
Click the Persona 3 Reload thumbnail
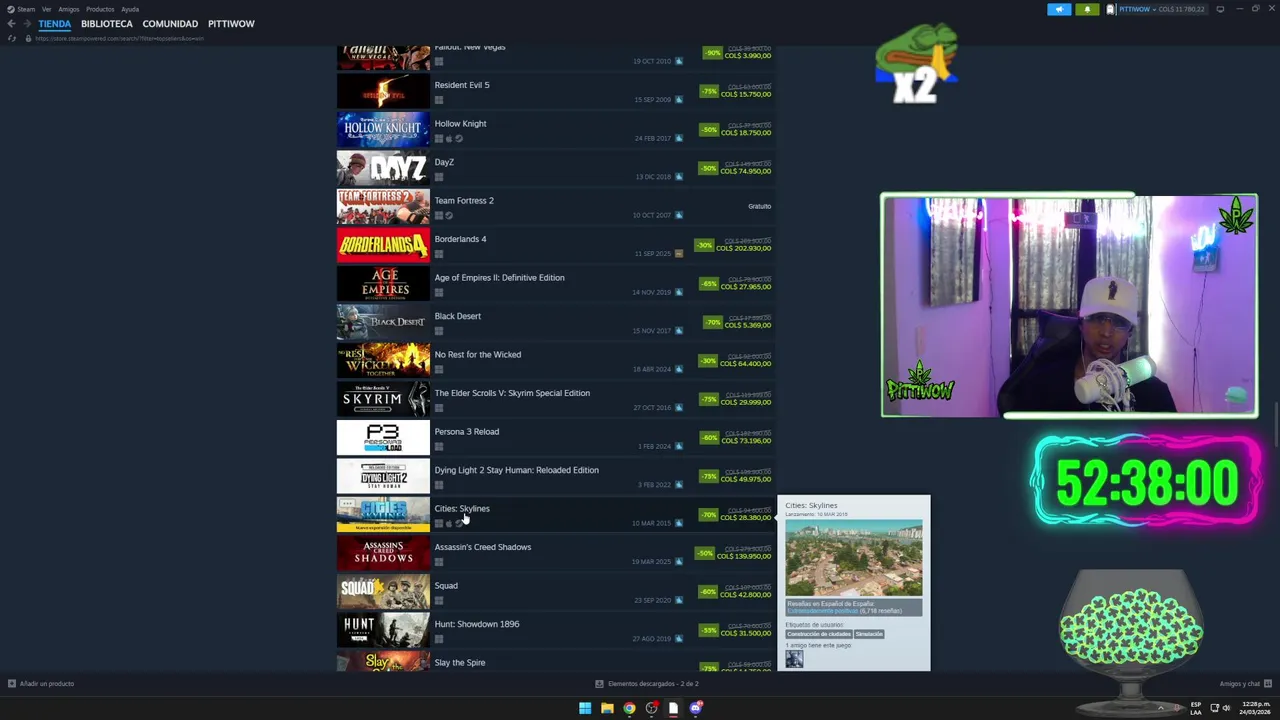[383, 438]
